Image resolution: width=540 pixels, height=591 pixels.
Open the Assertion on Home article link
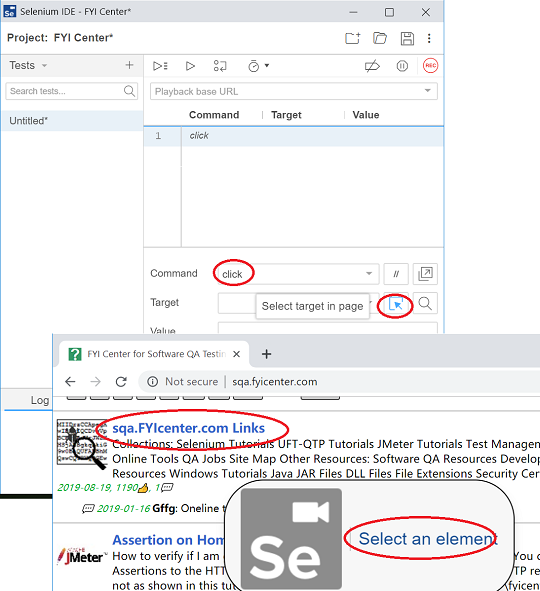pos(168,540)
